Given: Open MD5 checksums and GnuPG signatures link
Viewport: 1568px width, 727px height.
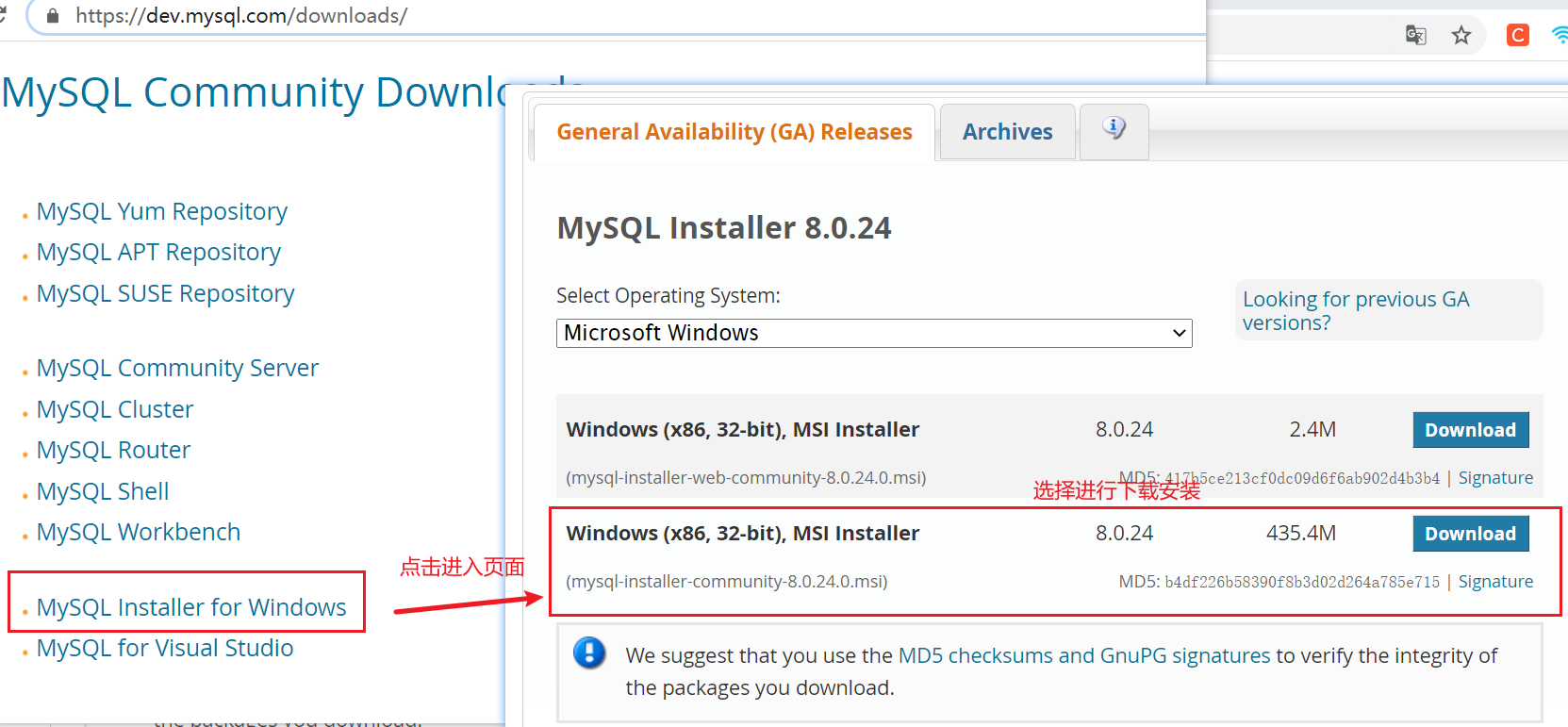Looking at the screenshot, I should (1084, 655).
